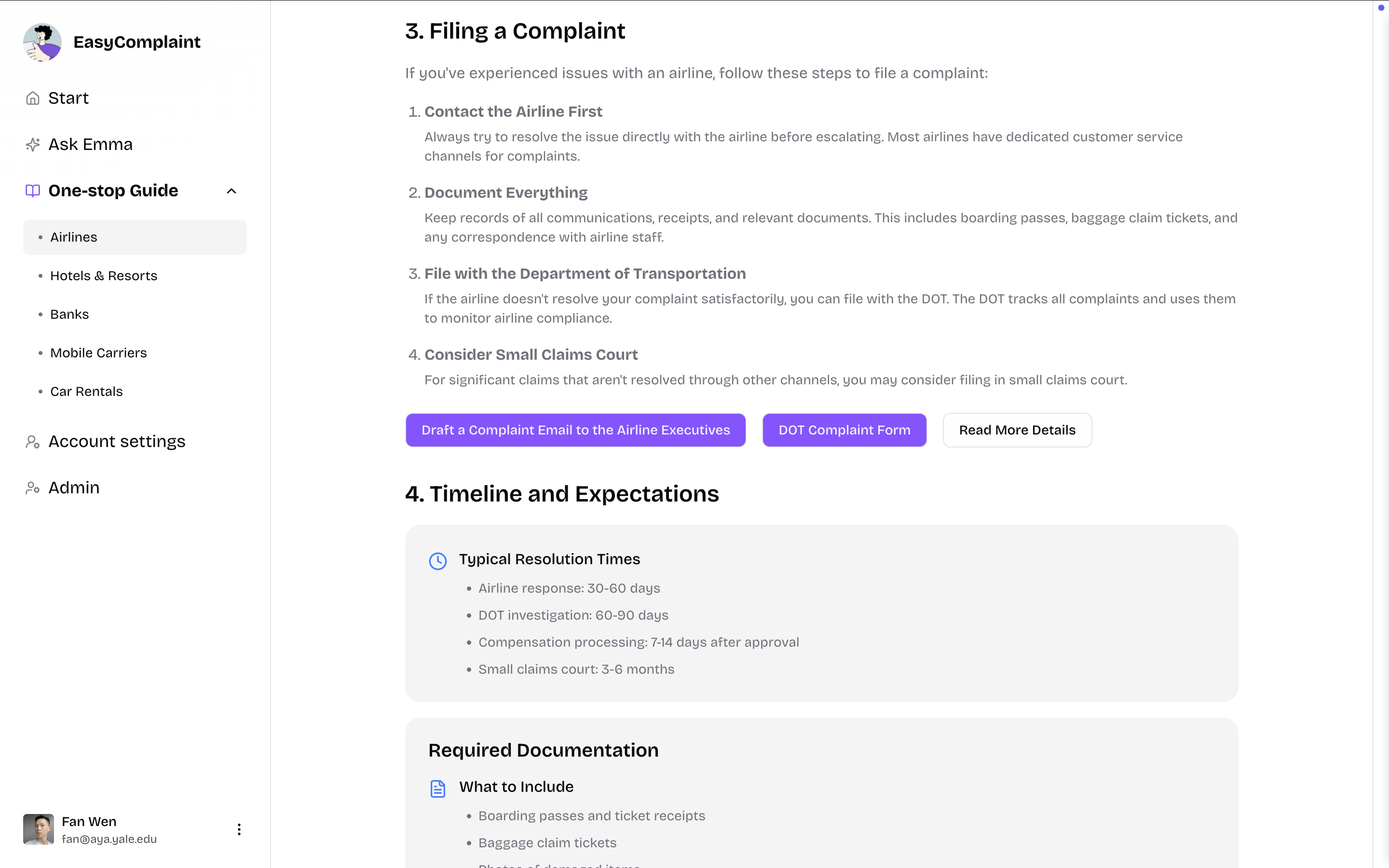
Task: Open the Mobile Carriers guide
Action: click(x=98, y=353)
